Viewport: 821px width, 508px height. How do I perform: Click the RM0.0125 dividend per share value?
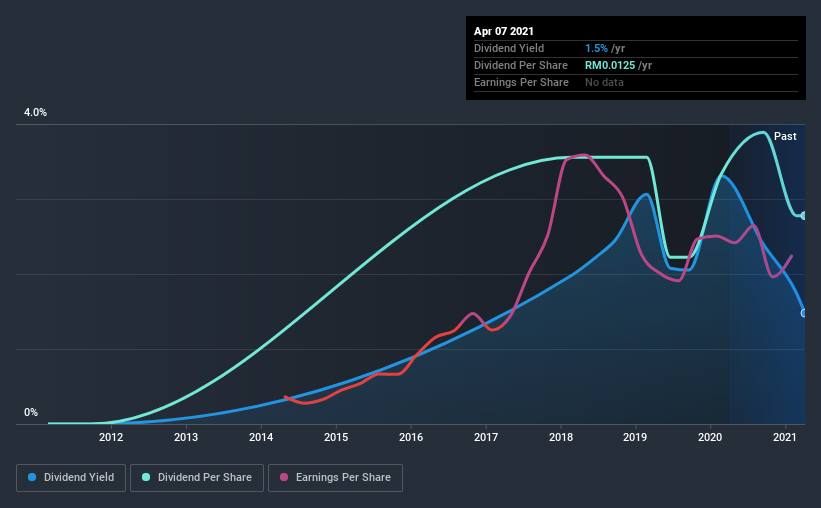(x=610, y=65)
